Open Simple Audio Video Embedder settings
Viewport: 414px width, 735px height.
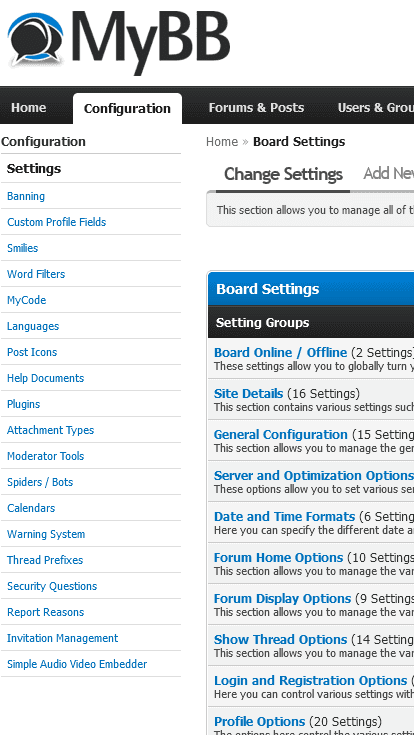click(x=77, y=664)
